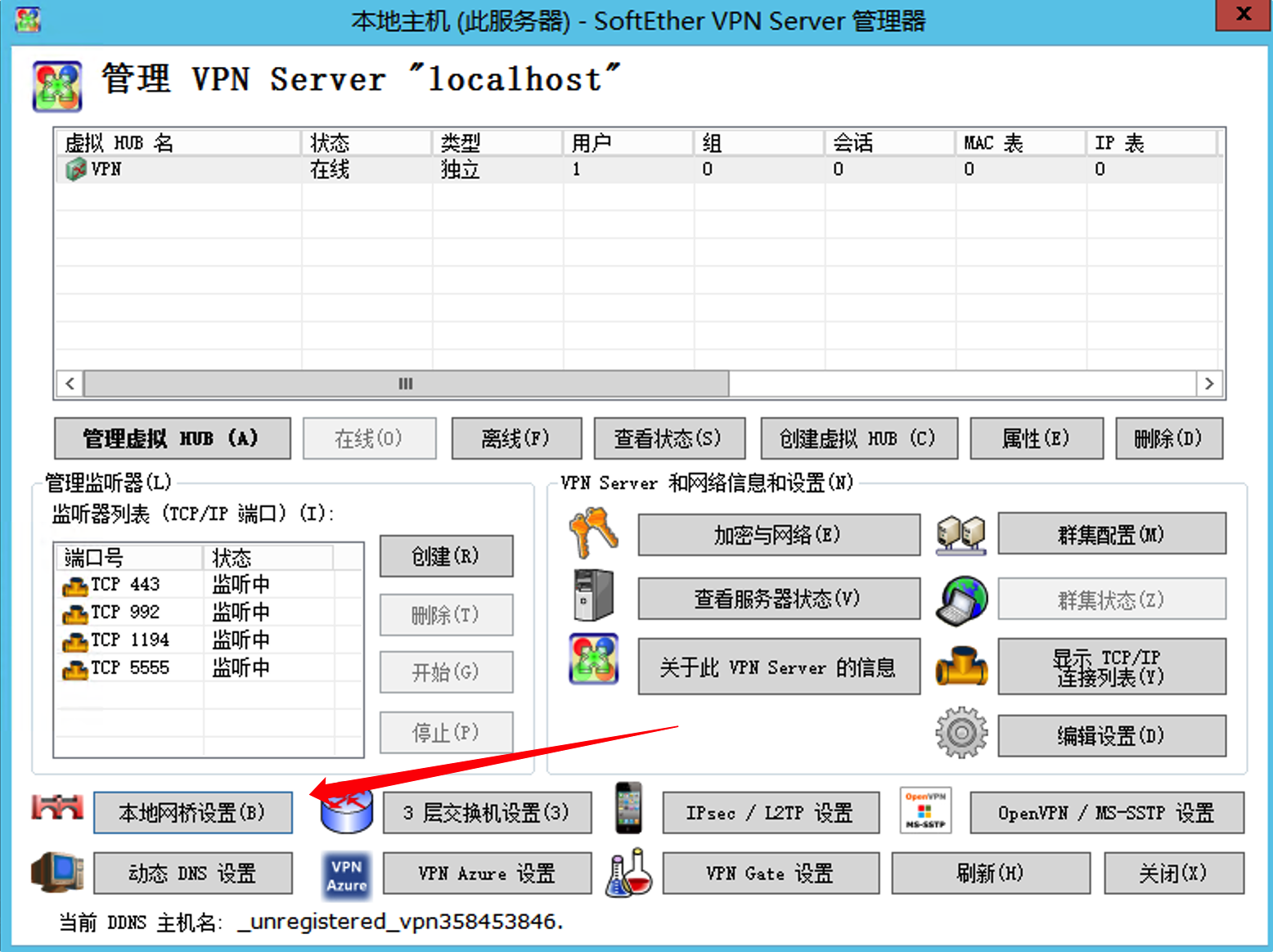This screenshot has height=952, width=1273.
Task: Click the horizontal scrollbar left arrow
Action: point(70,384)
